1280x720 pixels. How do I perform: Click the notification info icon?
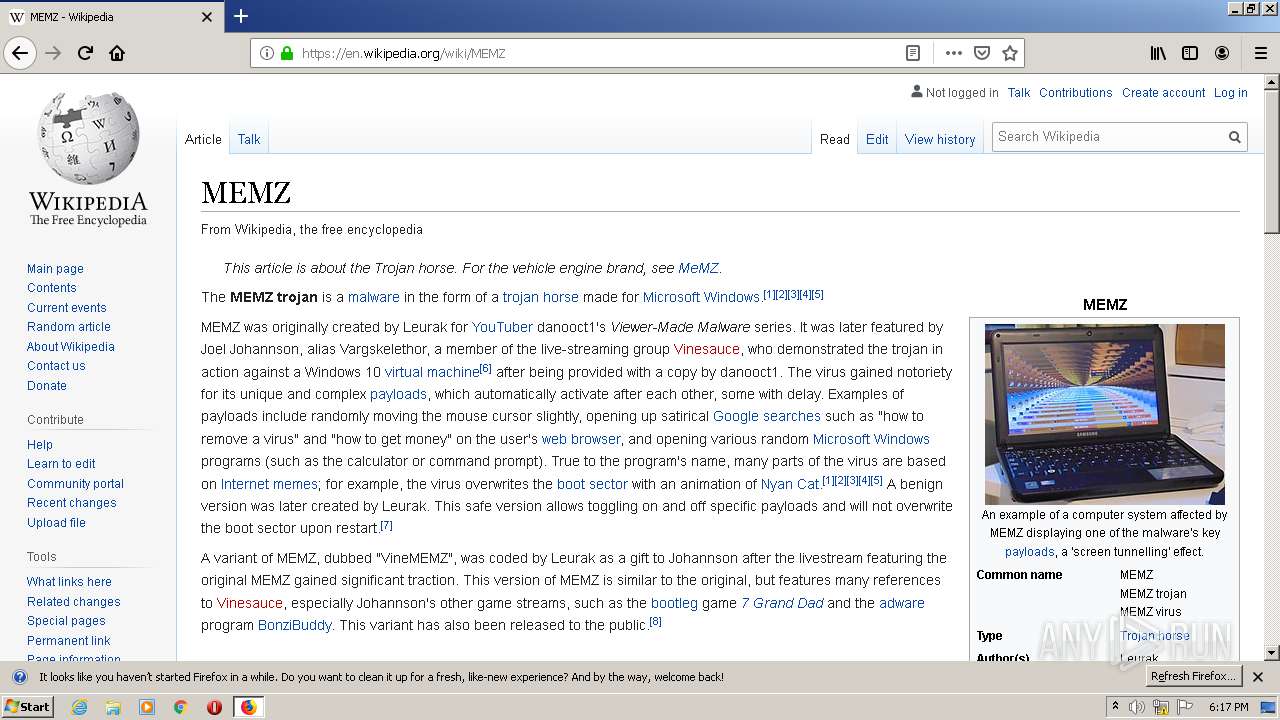pos(19,677)
